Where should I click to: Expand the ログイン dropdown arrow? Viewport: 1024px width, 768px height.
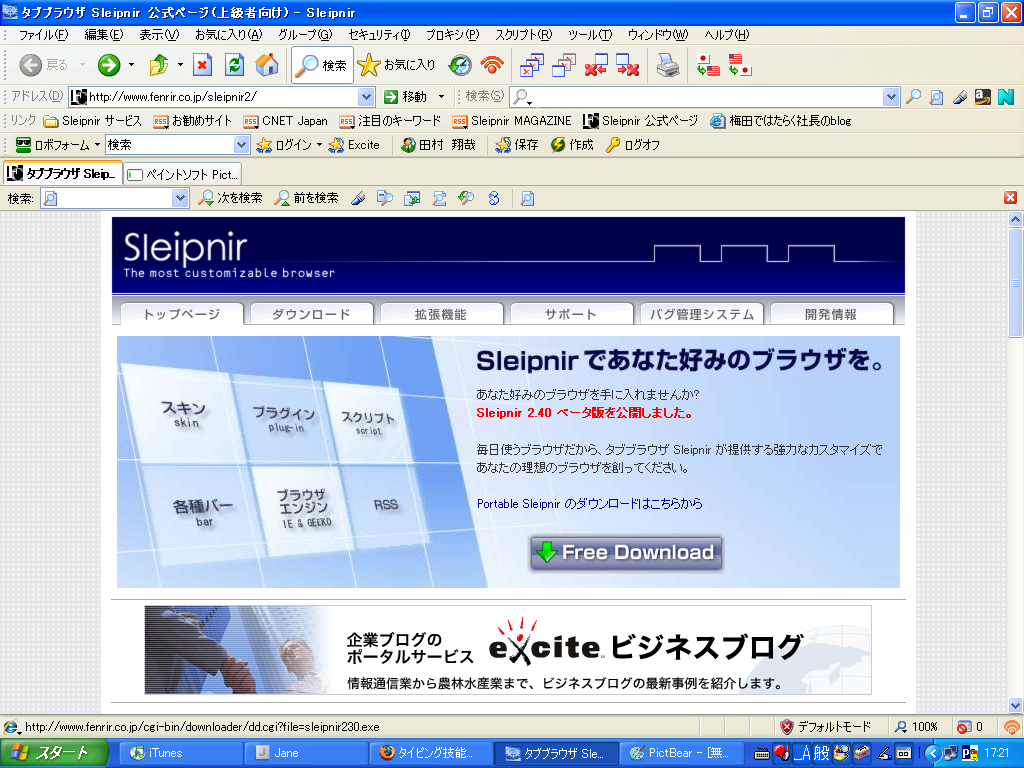319,145
